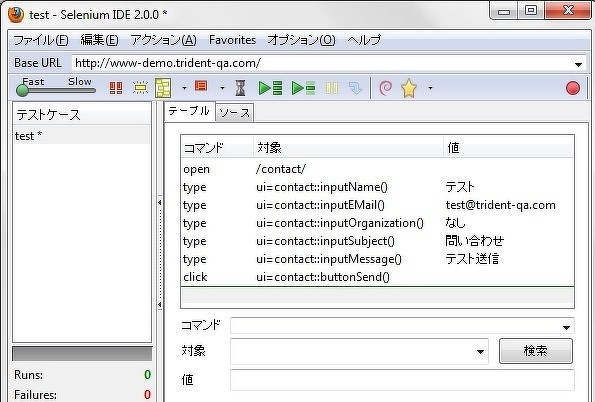595x402 pixels.
Task: Select 'test *' test case
Action: pos(82,136)
